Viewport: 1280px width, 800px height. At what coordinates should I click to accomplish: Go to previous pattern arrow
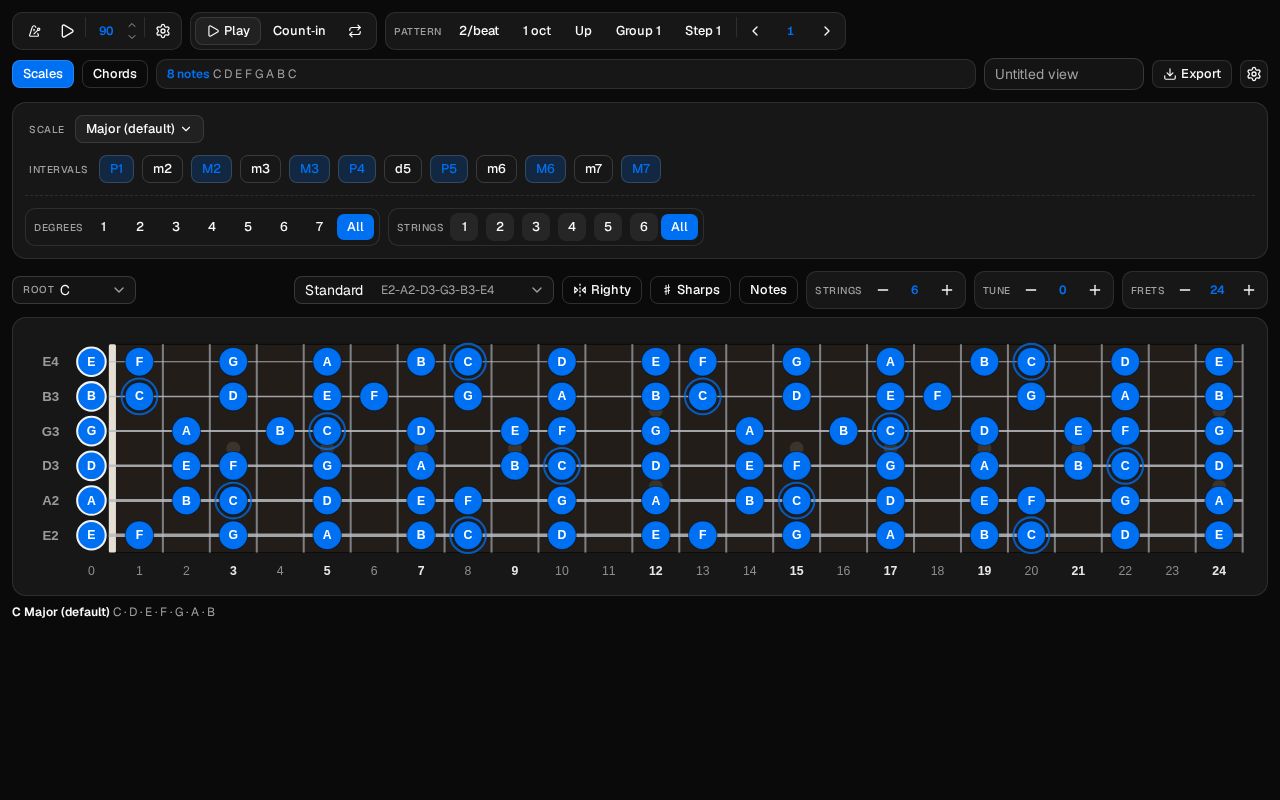pos(755,31)
